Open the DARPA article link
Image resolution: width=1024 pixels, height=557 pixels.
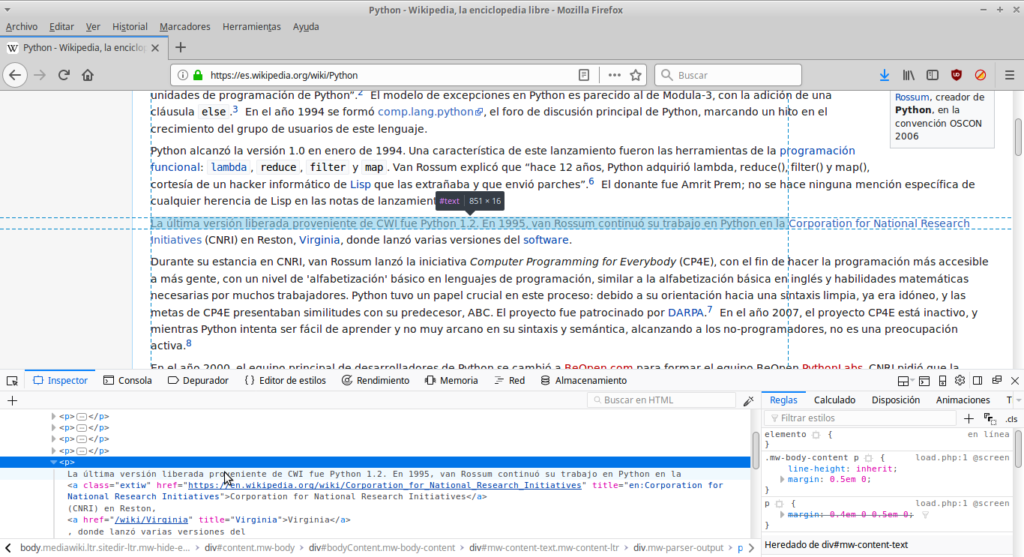686,313
